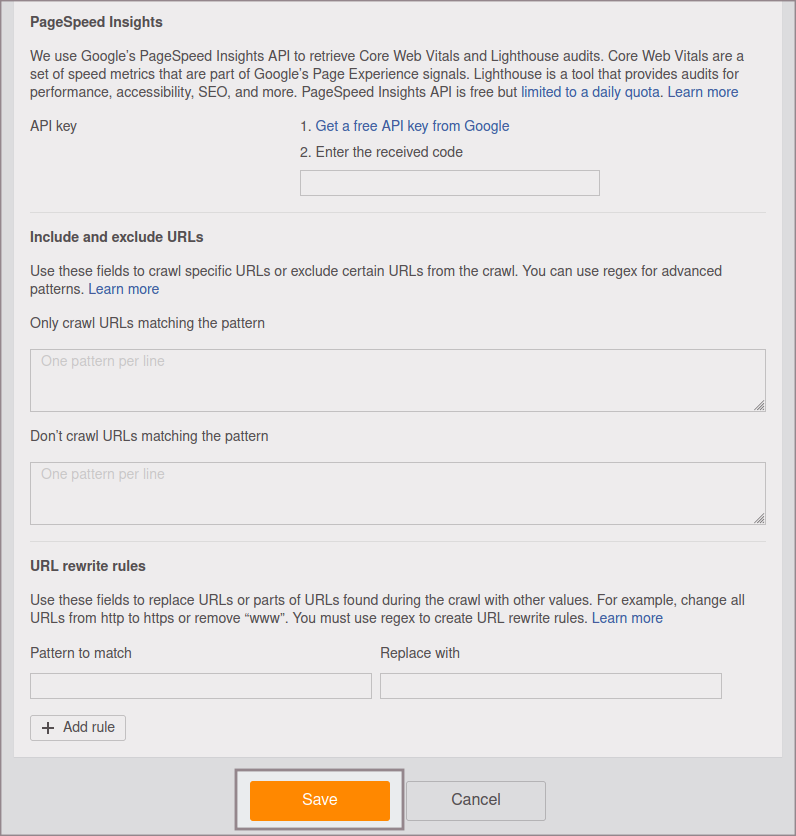Save the crawl settings
Image resolution: width=796 pixels, height=836 pixels.
click(319, 800)
